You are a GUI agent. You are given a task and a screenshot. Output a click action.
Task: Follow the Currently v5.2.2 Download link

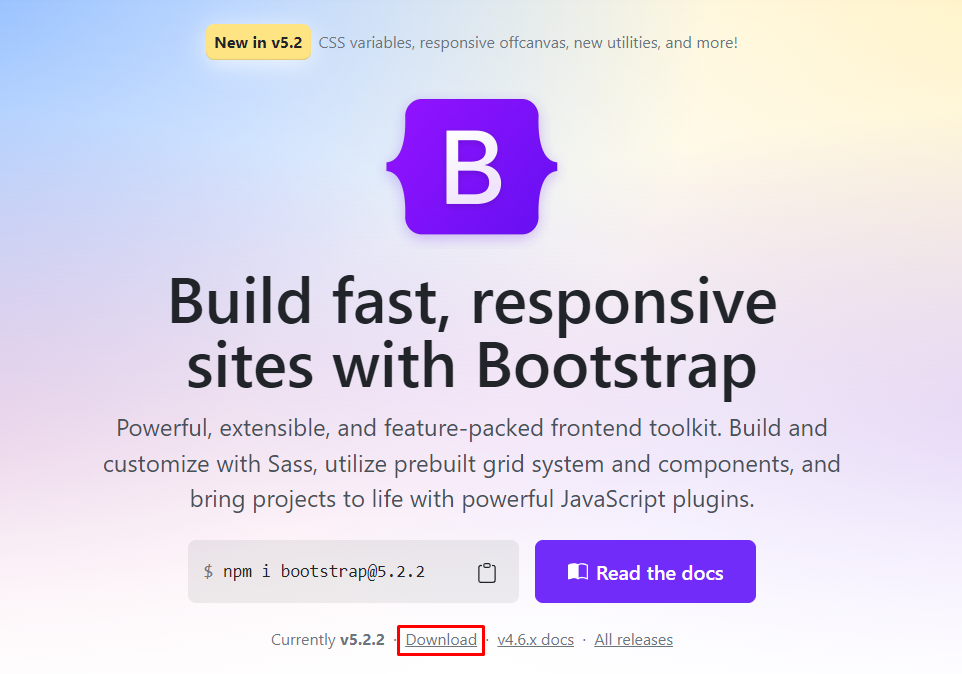[x=440, y=639]
